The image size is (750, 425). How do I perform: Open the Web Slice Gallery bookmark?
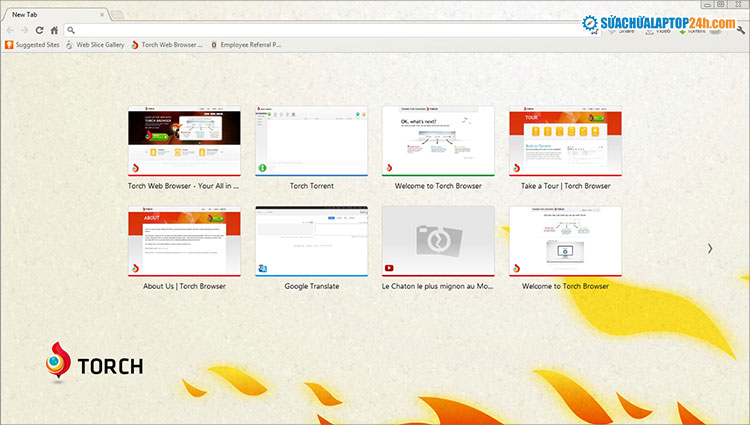pyautogui.click(x=95, y=44)
